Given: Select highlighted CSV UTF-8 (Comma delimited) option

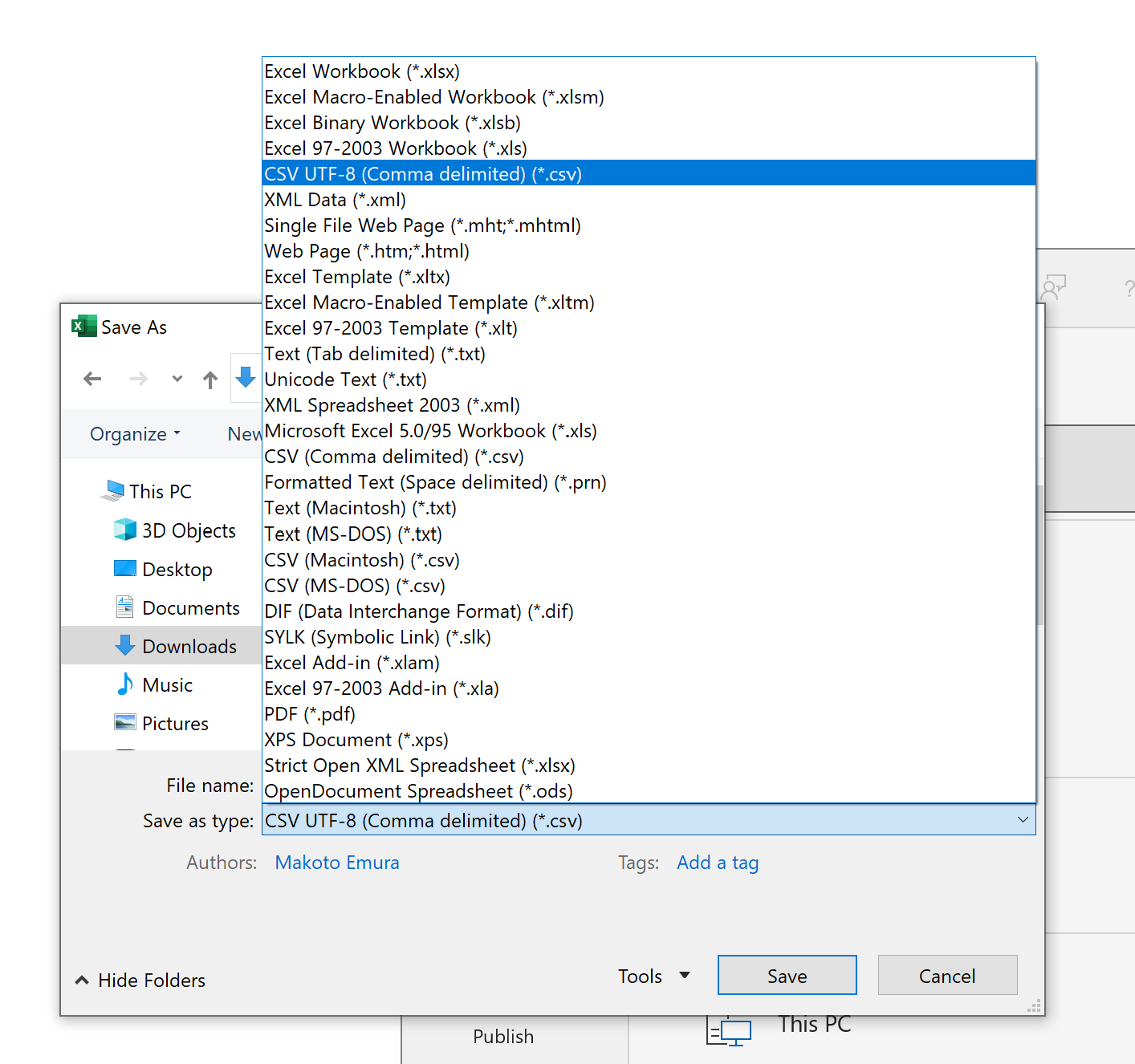Looking at the screenshot, I should point(649,173).
